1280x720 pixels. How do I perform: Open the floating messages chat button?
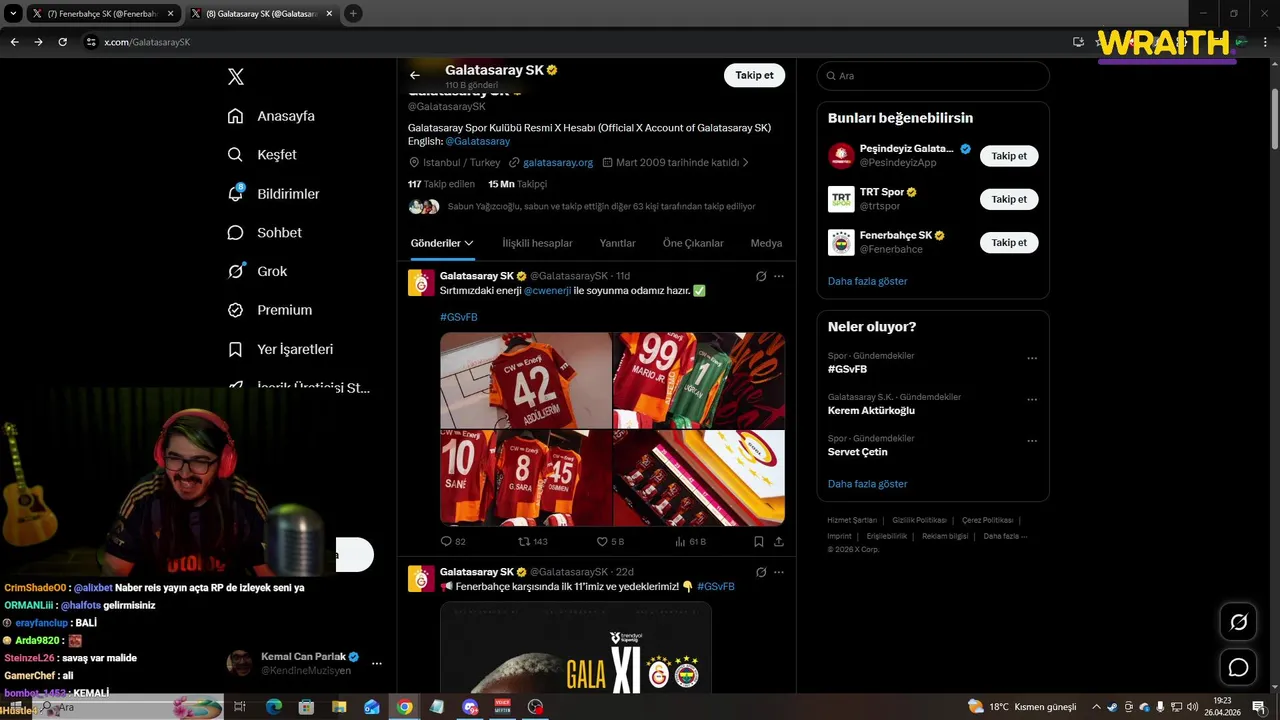[x=1238, y=667]
